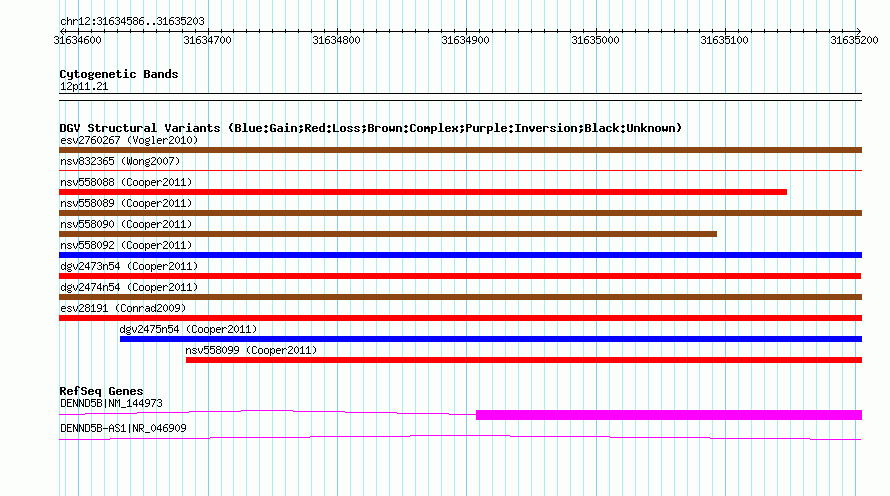Click the DENND5B|NM_144973 gene label

tap(111, 403)
